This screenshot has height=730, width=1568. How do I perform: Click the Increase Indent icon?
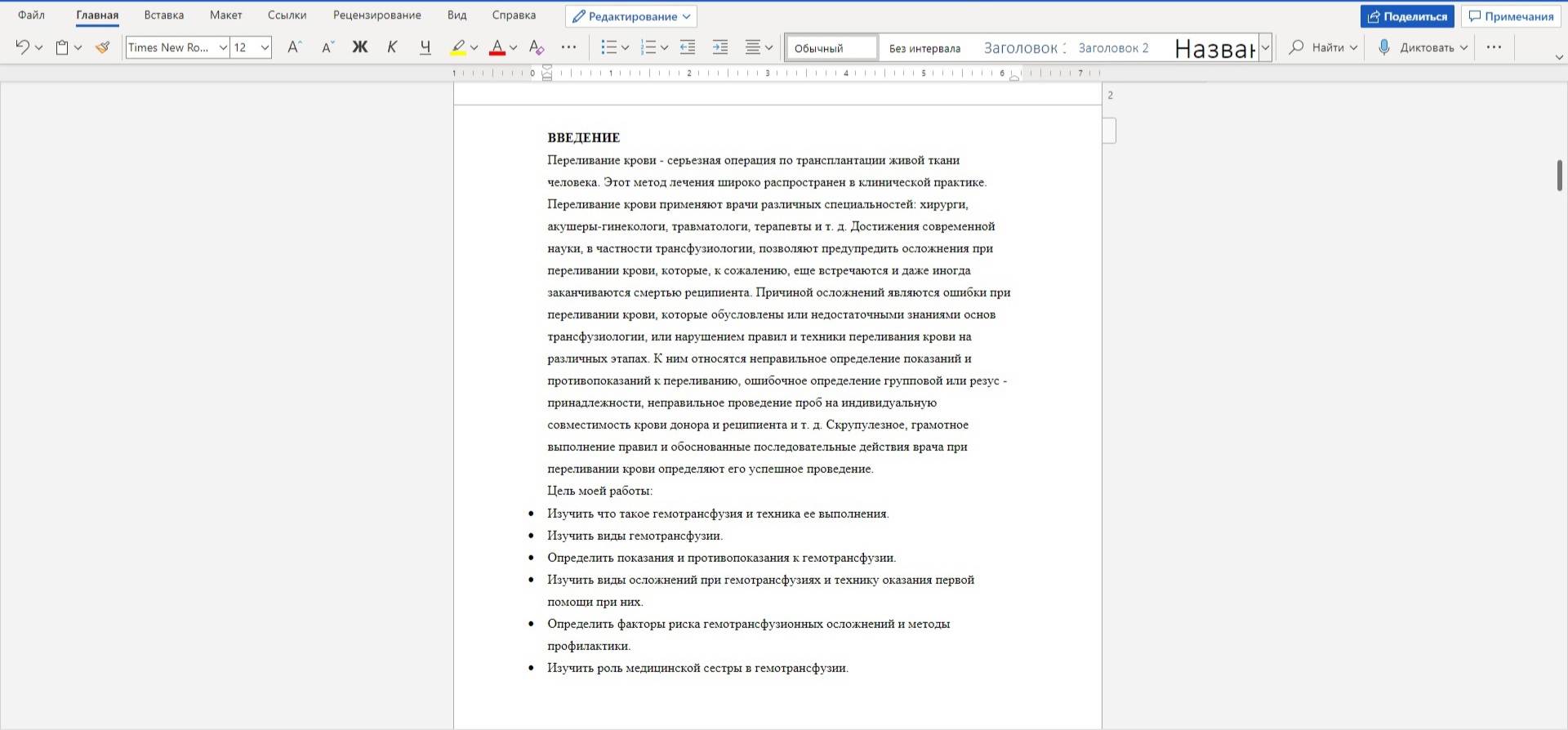tap(720, 47)
